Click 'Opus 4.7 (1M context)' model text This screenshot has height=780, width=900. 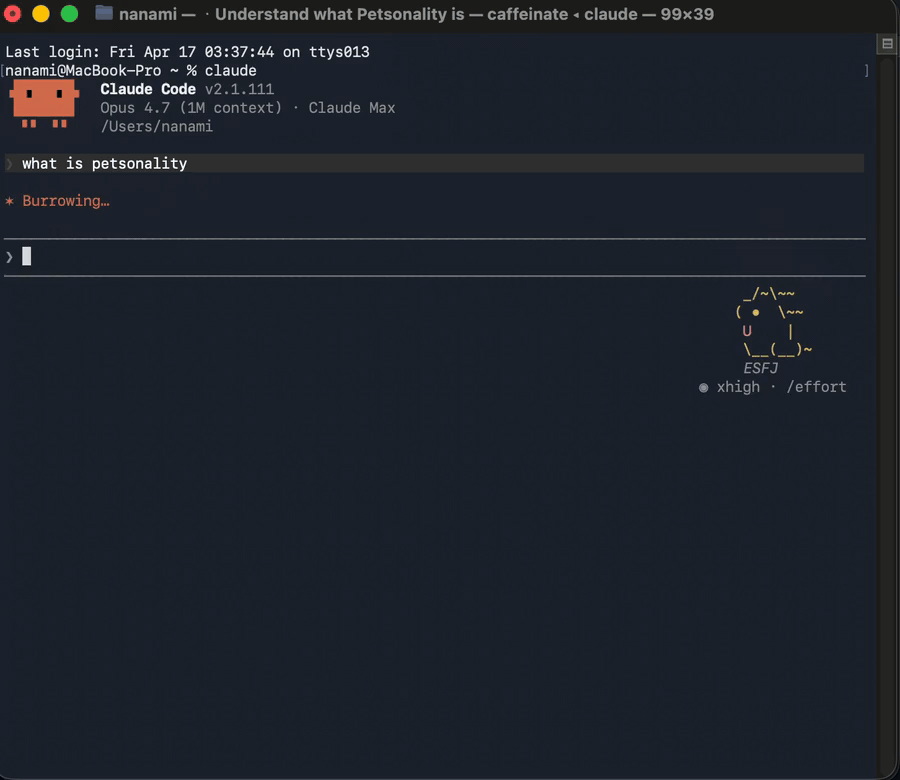click(x=191, y=108)
